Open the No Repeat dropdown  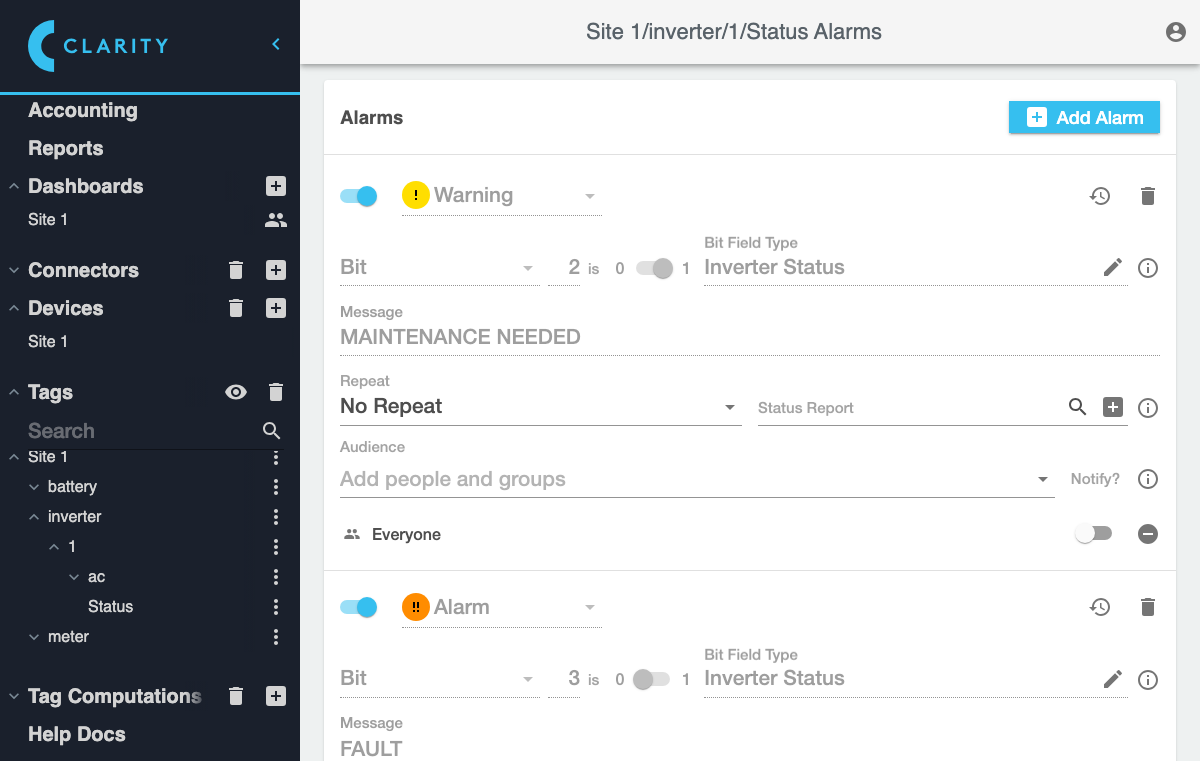pos(540,407)
